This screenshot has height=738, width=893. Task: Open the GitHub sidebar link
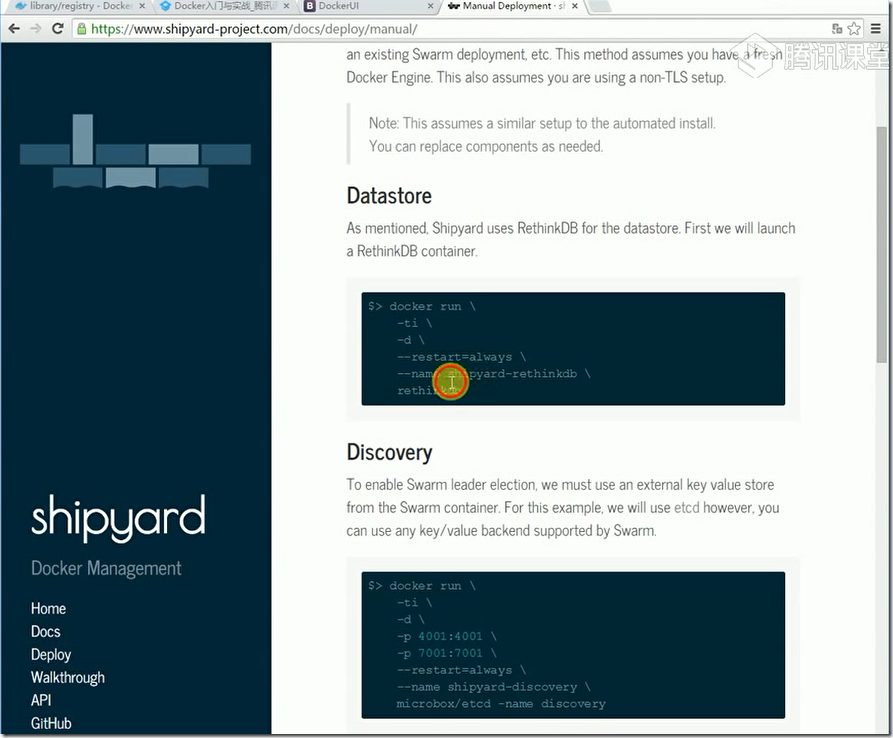pos(51,723)
